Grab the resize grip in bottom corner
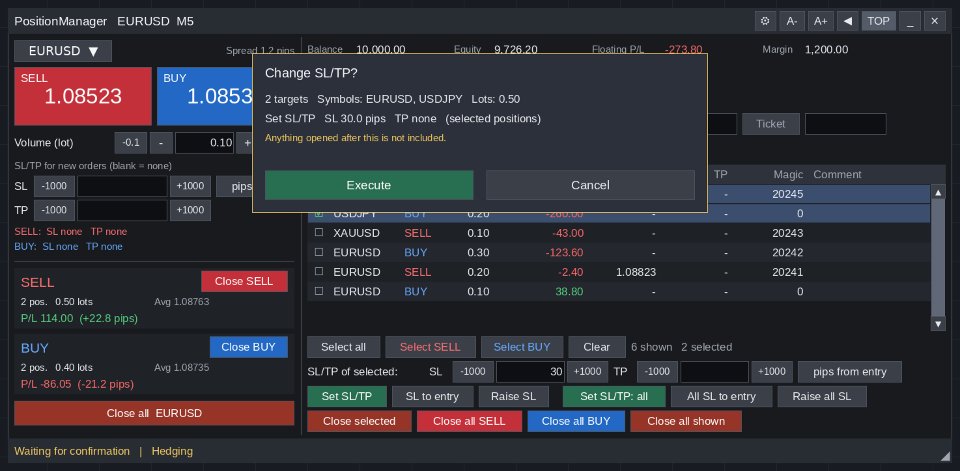 click(945, 456)
